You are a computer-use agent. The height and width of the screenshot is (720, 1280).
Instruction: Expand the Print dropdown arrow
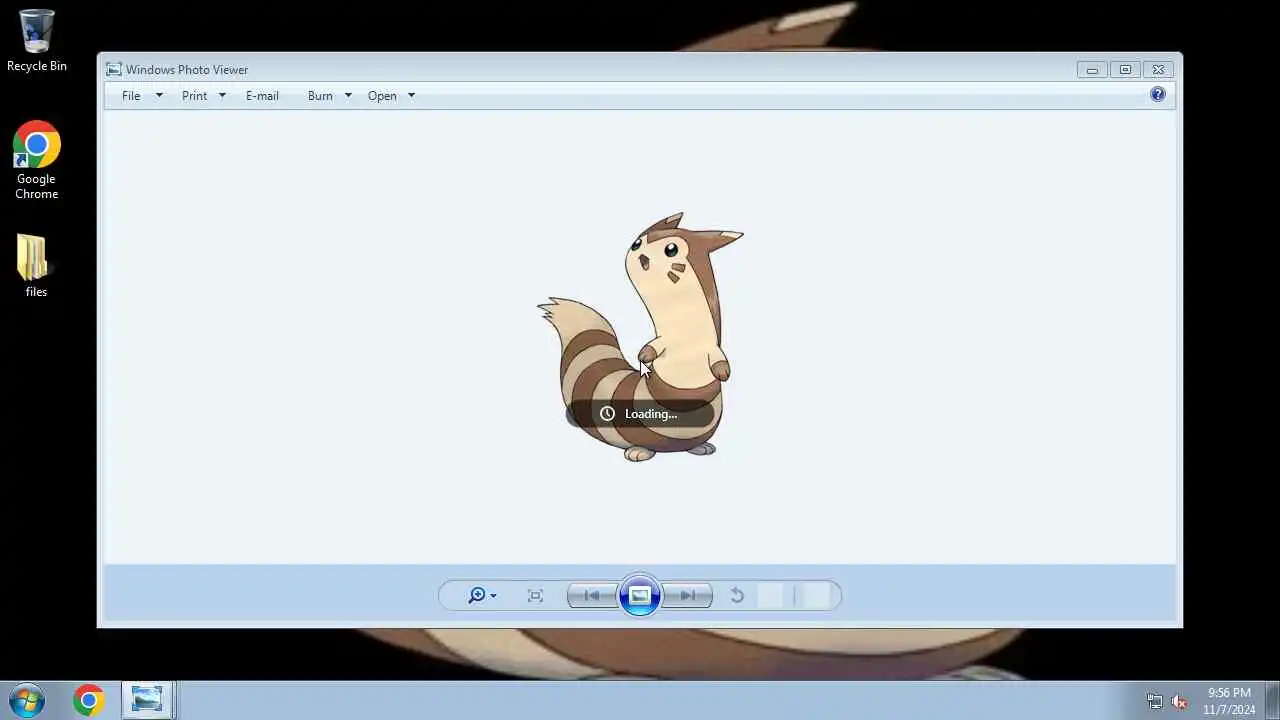tap(222, 96)
